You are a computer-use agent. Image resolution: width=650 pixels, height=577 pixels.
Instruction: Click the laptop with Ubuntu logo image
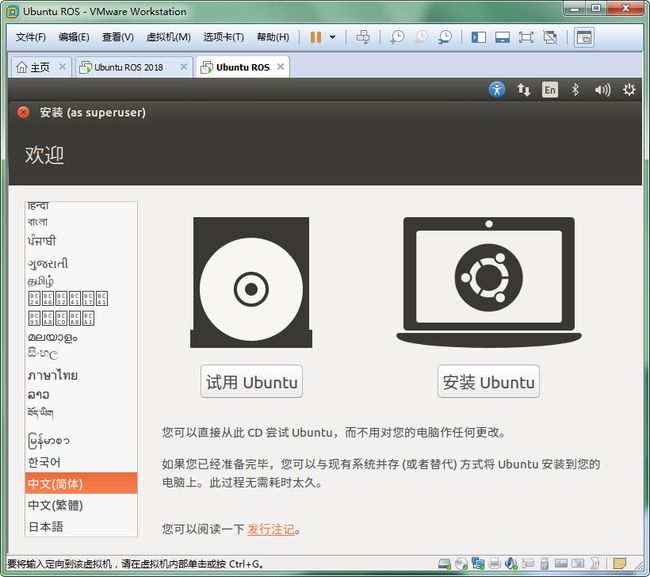[489, 282]
